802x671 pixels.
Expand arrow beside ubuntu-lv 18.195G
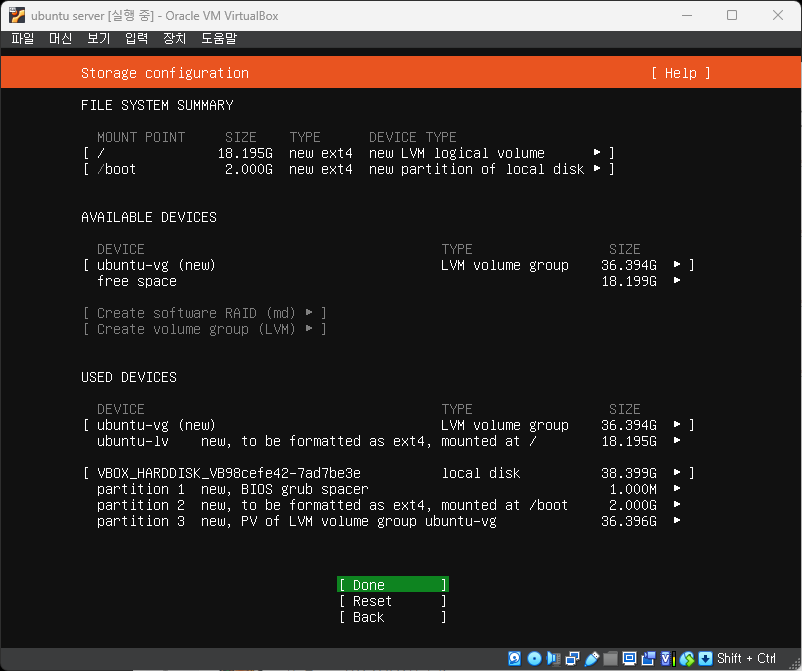click(677, 440)
